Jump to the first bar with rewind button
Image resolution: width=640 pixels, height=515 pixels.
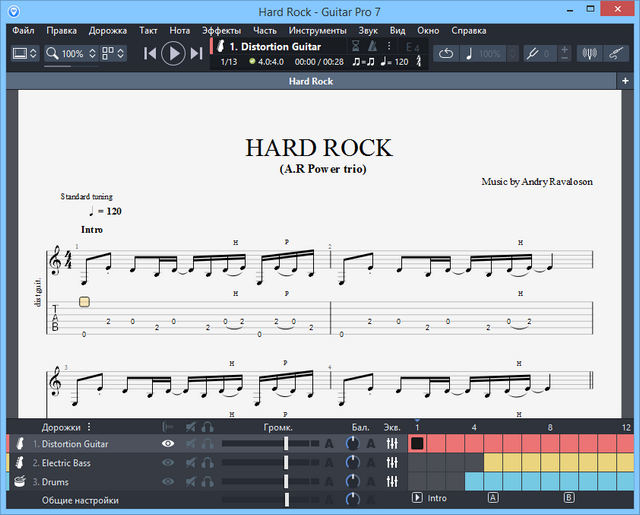[150, 53]
